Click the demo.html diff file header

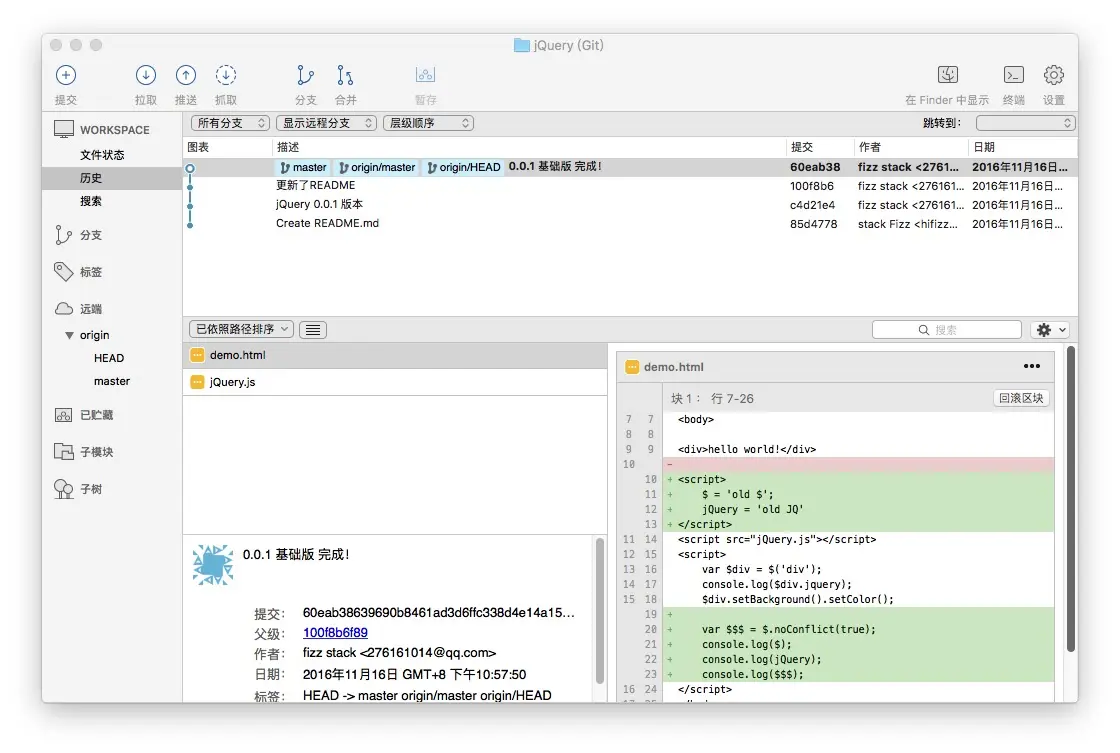click(834, 366)
